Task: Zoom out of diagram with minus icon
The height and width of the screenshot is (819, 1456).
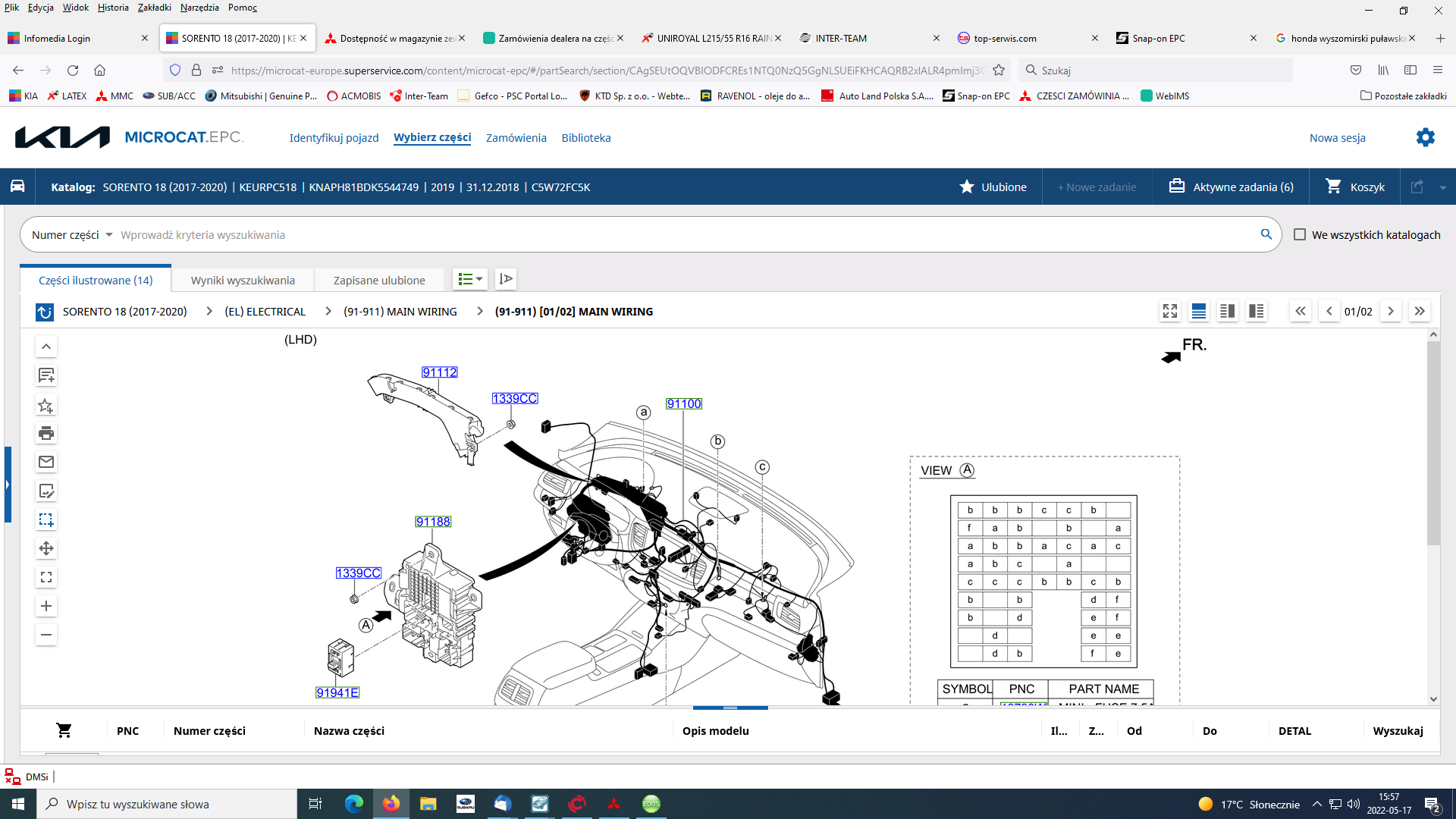Action: (x=46, y=635)
